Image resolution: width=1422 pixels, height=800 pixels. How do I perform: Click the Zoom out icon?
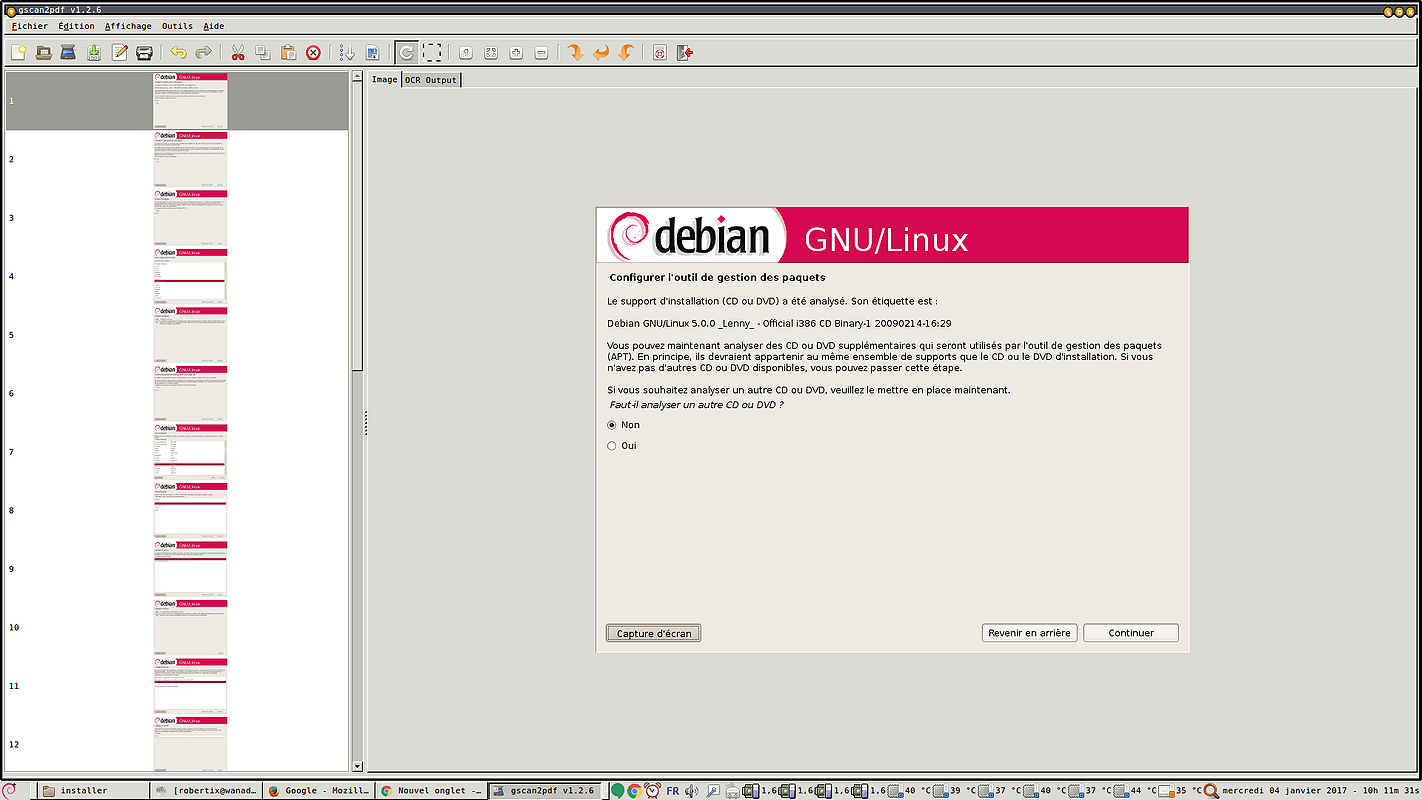pos(541,52)
